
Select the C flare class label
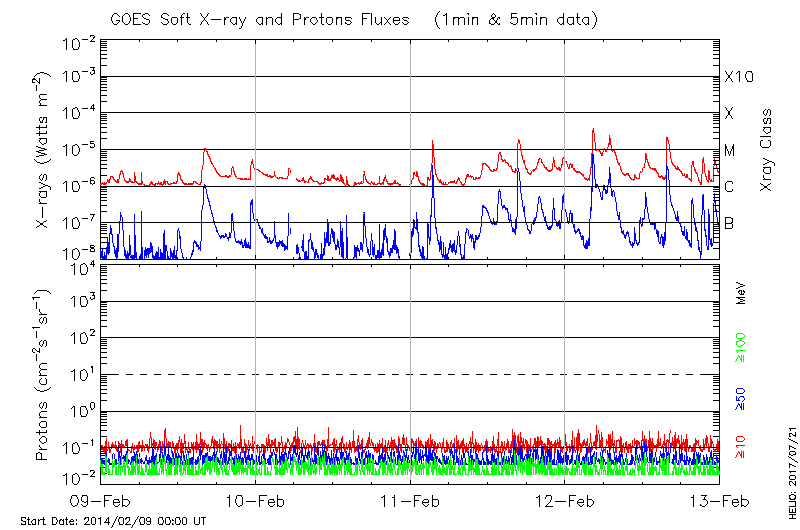[729, 187]
